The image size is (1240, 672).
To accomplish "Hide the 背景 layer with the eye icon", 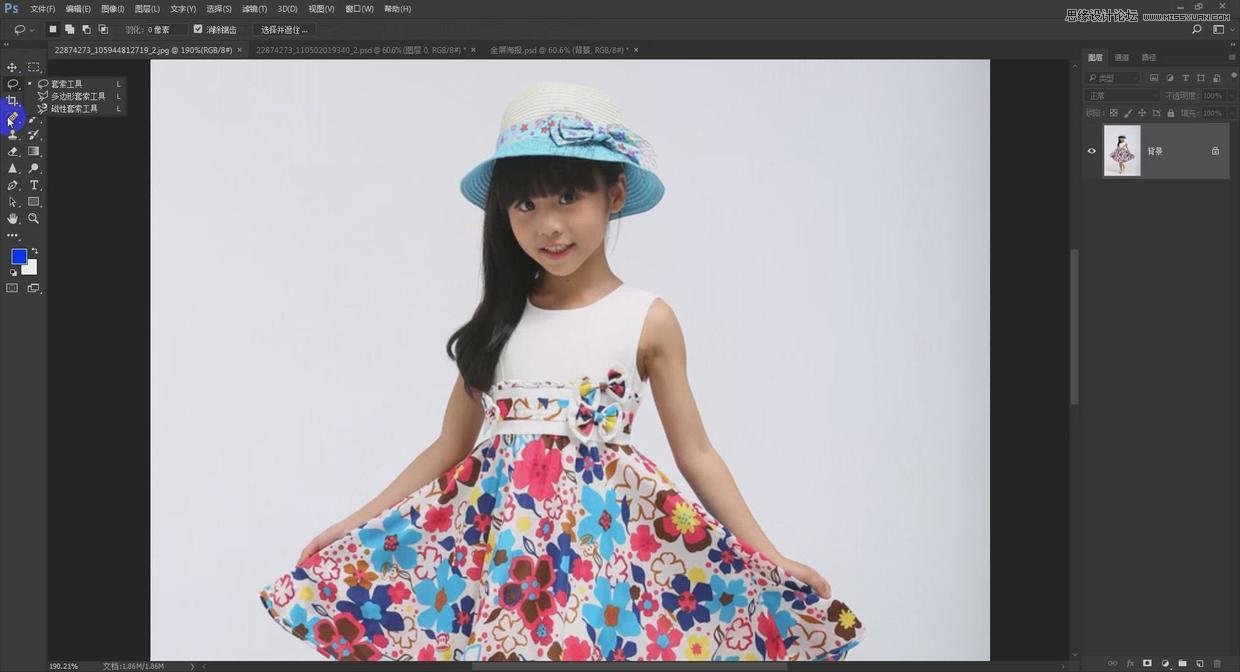I will 1091,151.
